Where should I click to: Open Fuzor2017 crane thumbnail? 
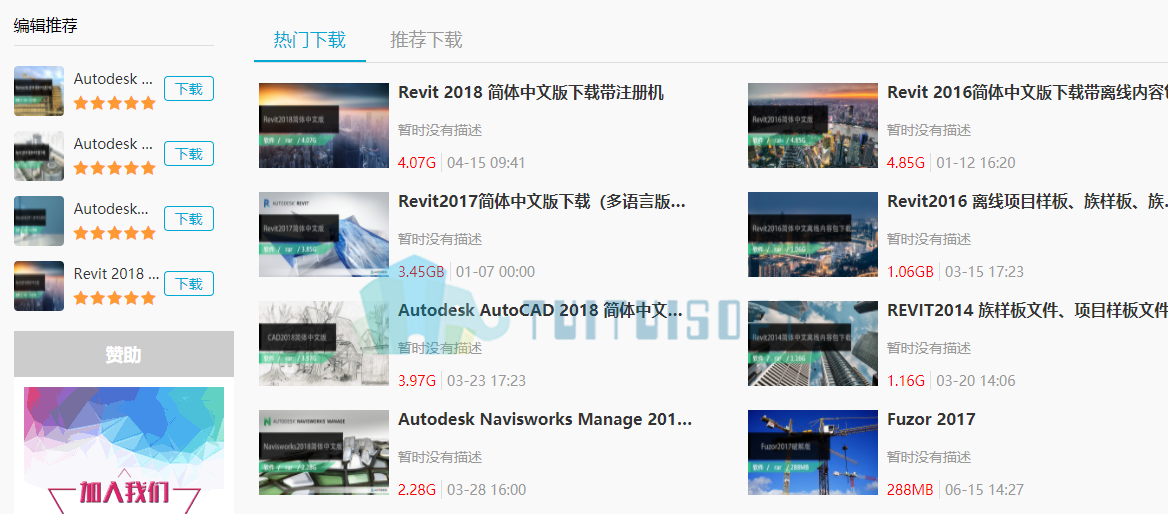[813, 452]
